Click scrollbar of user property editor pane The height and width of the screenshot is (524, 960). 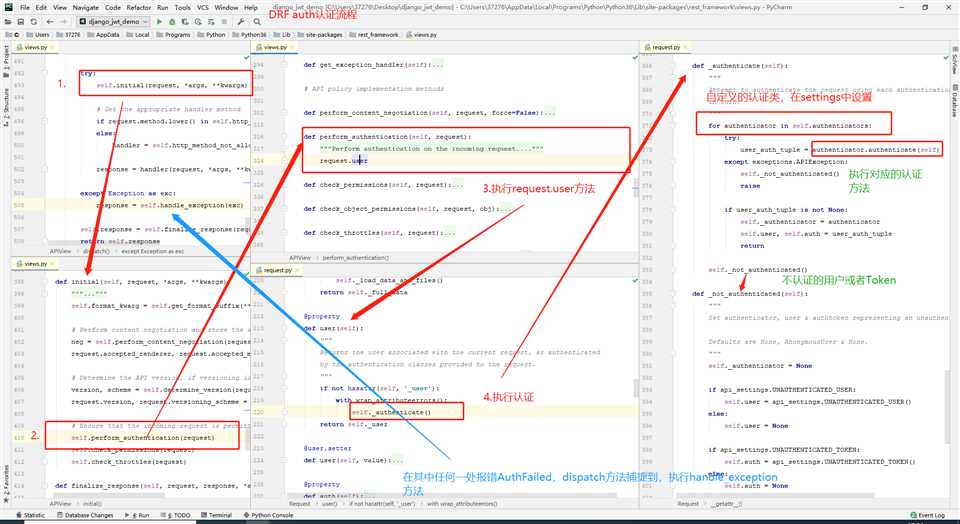pos(636,388)
